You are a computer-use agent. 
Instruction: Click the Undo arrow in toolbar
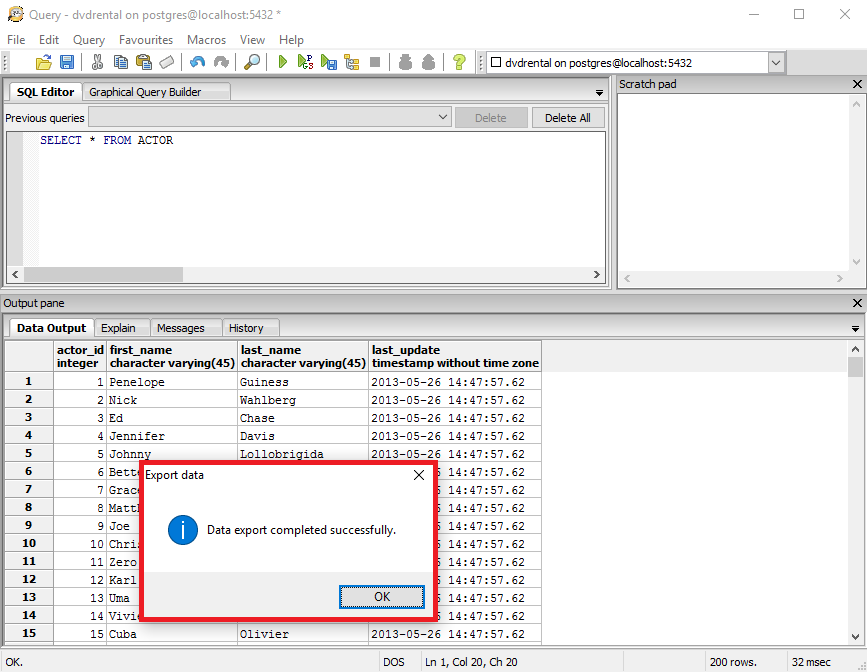click(x=197, y=62)
